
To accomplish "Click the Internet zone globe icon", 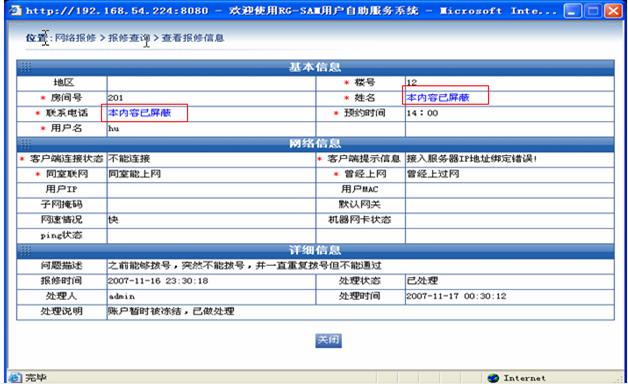I will 493,378.
